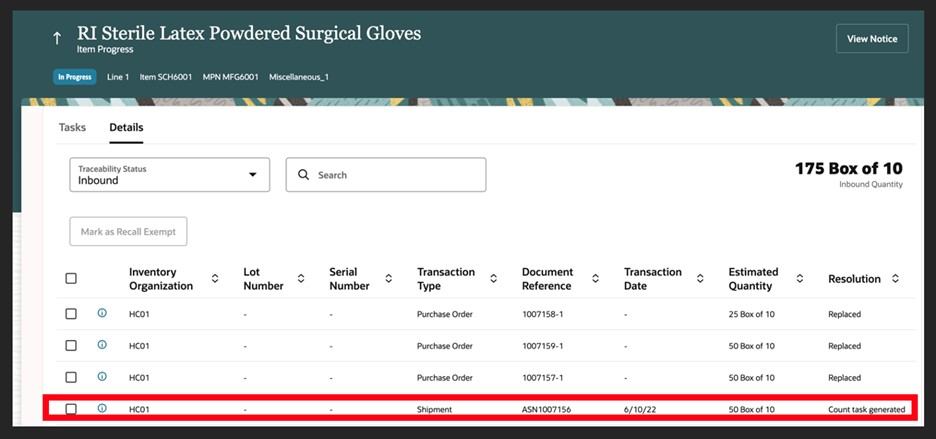Open info icon for Shipment ASN1007156 row
Screen dimensions: 936x439
(102, 409)
